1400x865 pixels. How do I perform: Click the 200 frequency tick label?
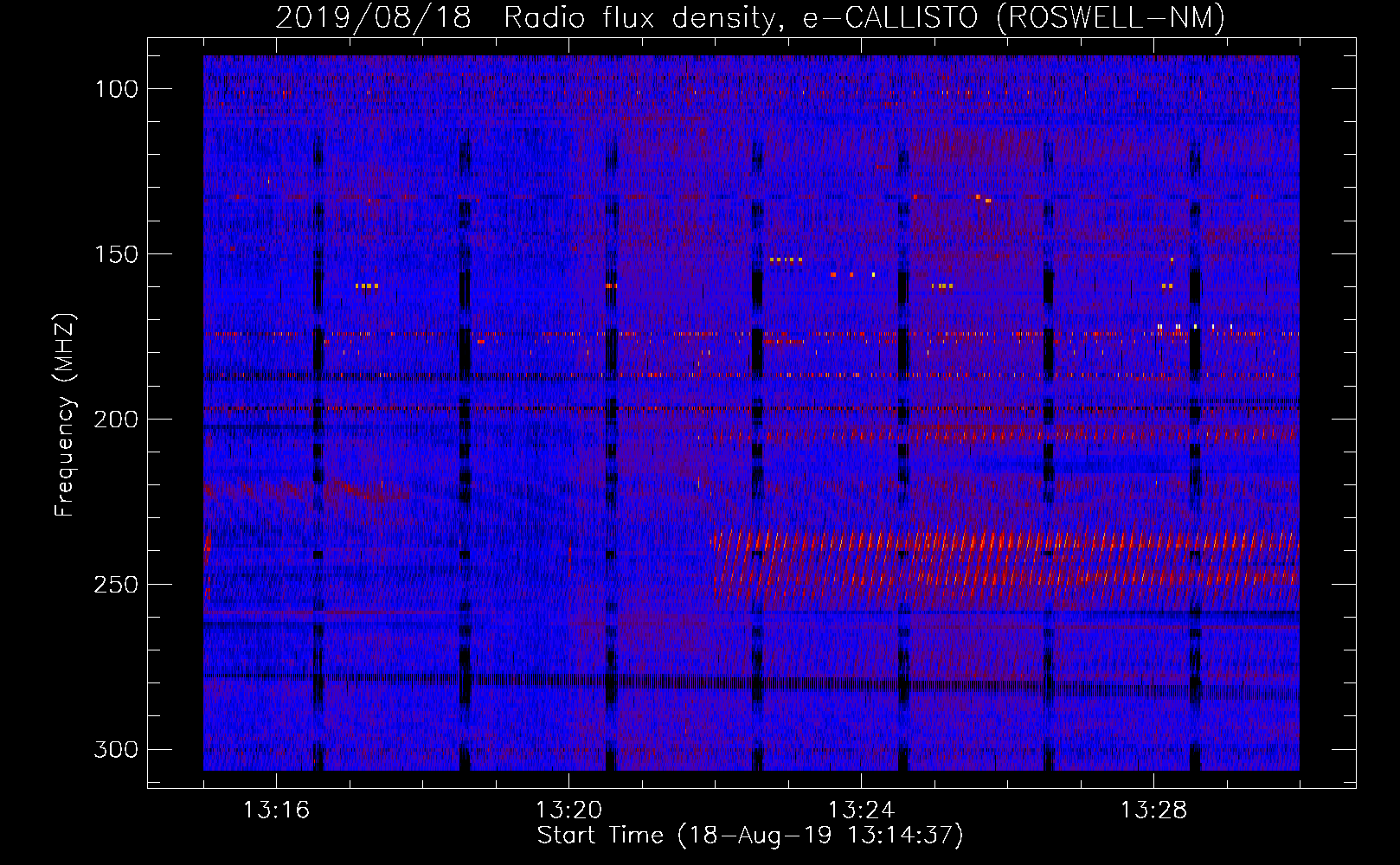coord(117,420)
